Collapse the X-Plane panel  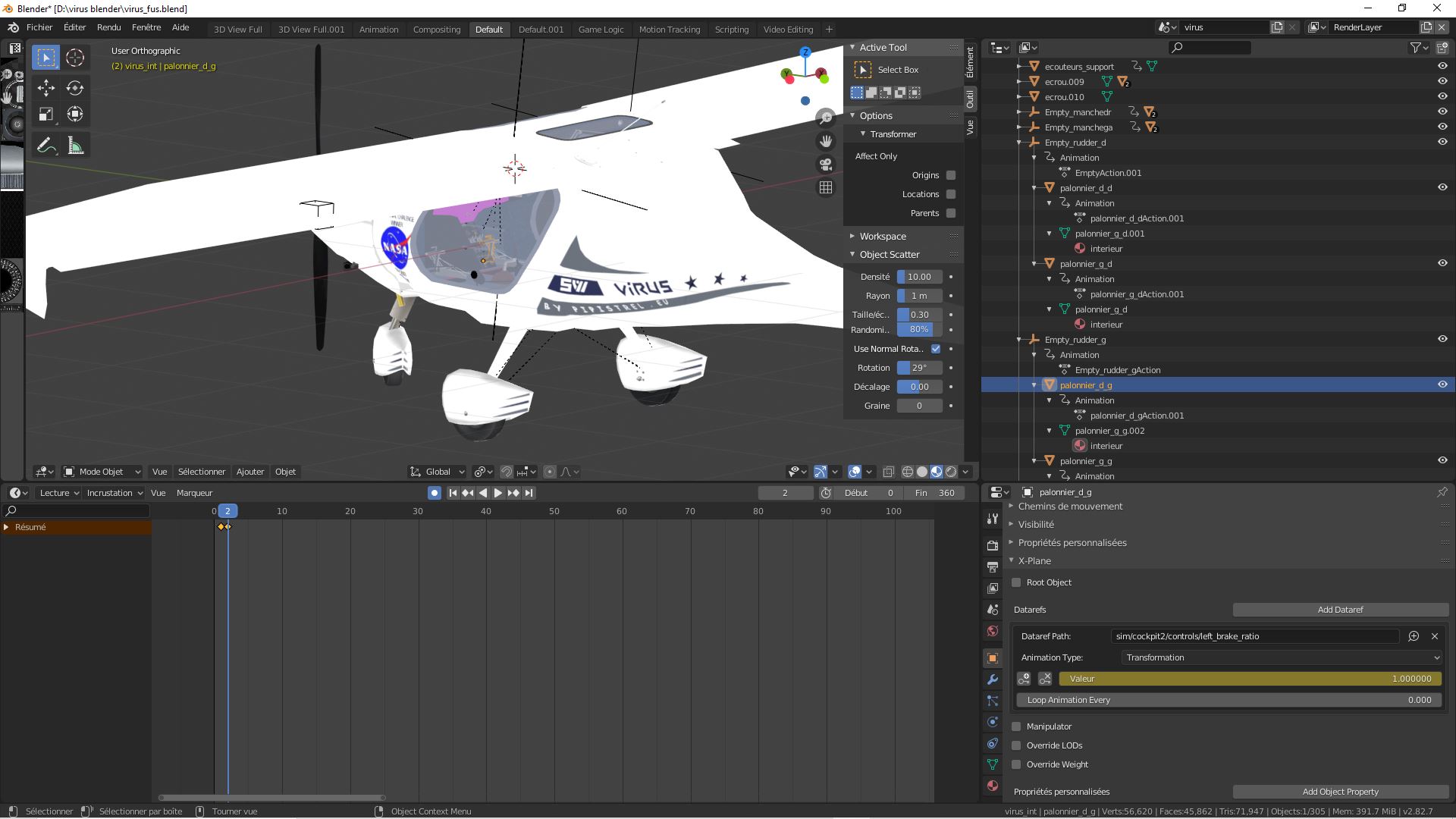(1034, 560)
